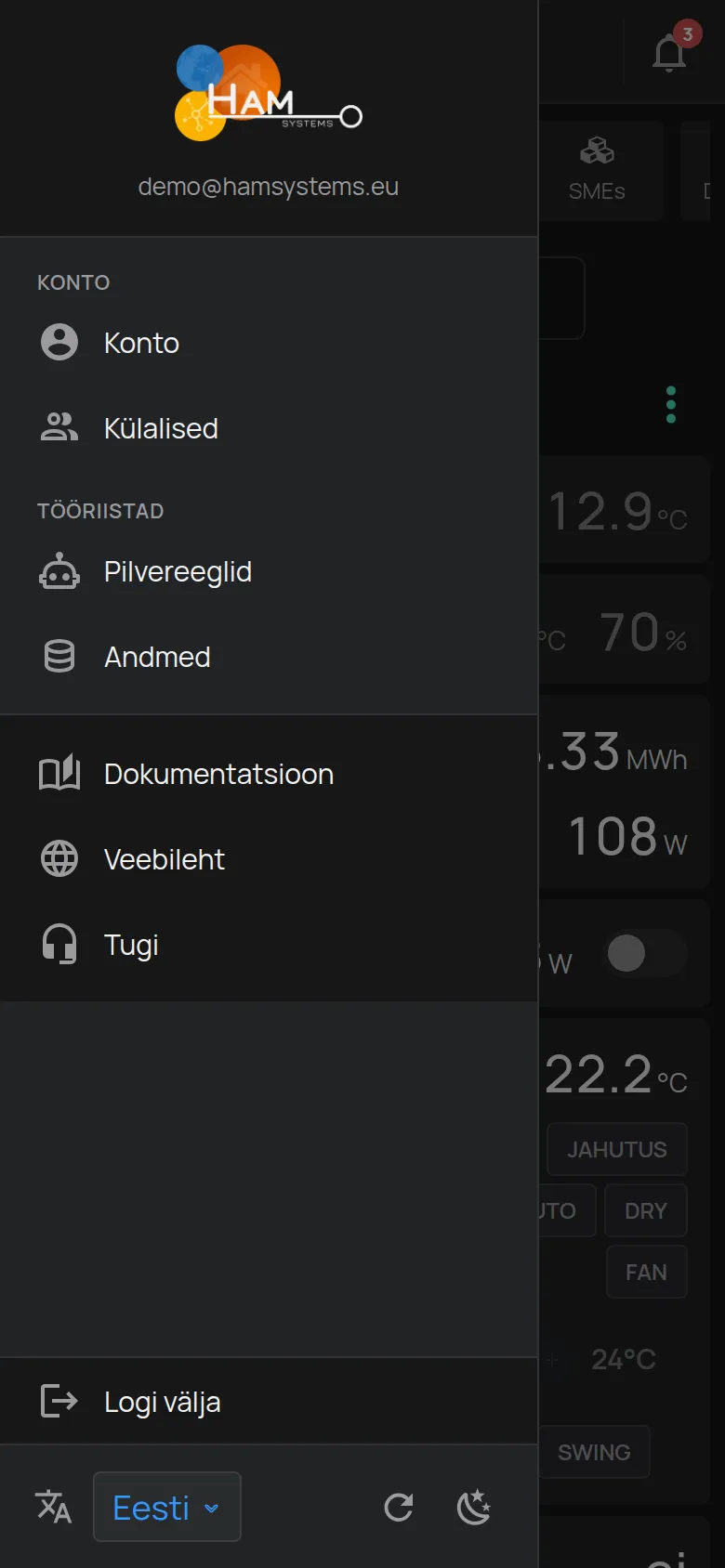Click the HAM Systems logo
The image size is (725, 1568).
tap(269, 93)
